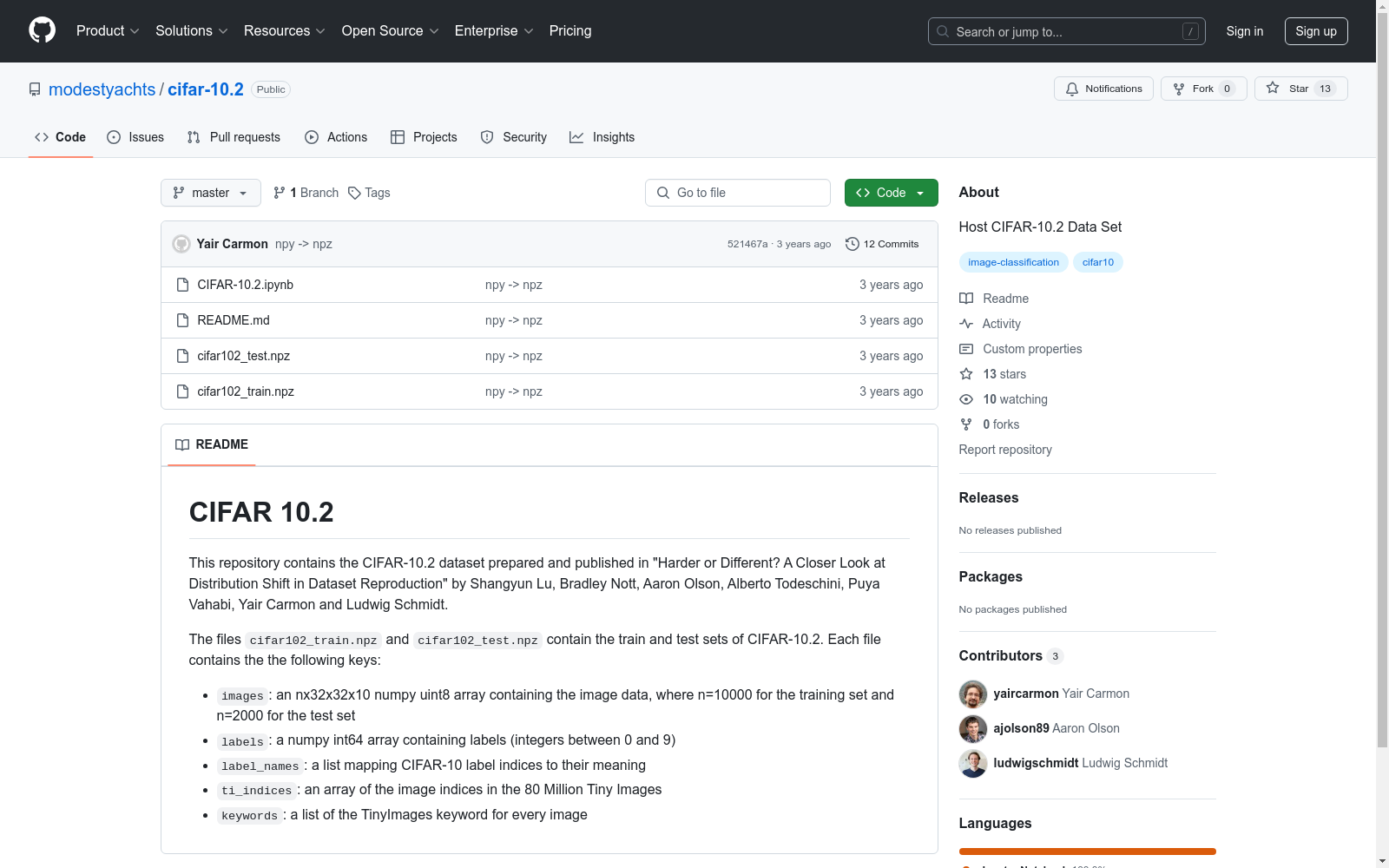Viewport: 1389px width, 868px height.
Task: Click the star icon beside 13 stars
Action: point(966,374)
